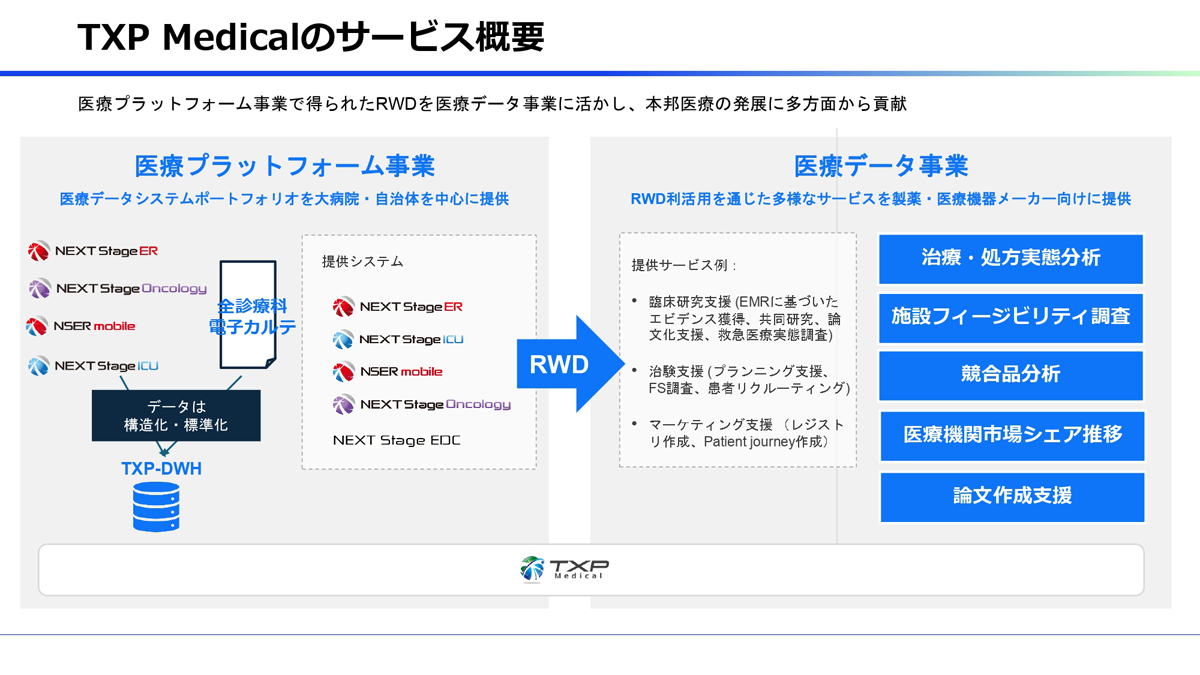Viewport: 1200px width, 675px height.
Task: Click the slide title TXP Medicalのサービス概要
Action: (x=311, y=37)
